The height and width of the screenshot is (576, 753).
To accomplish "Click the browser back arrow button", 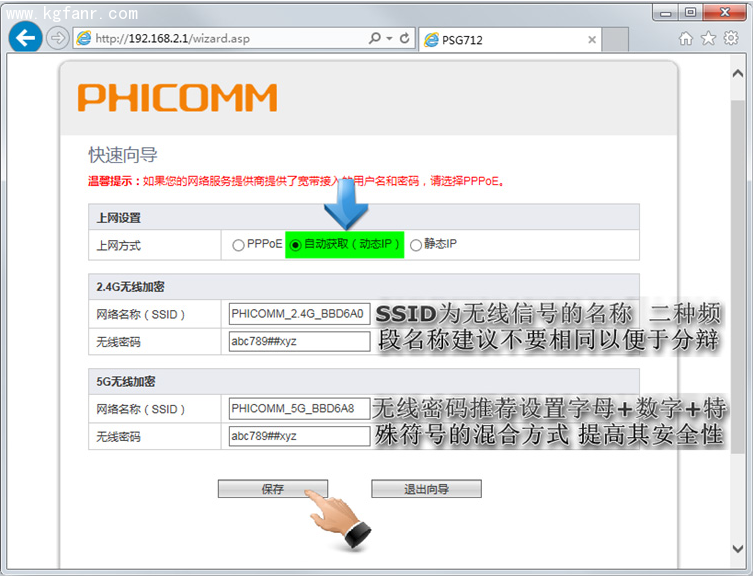I will (x=24, y=38).
